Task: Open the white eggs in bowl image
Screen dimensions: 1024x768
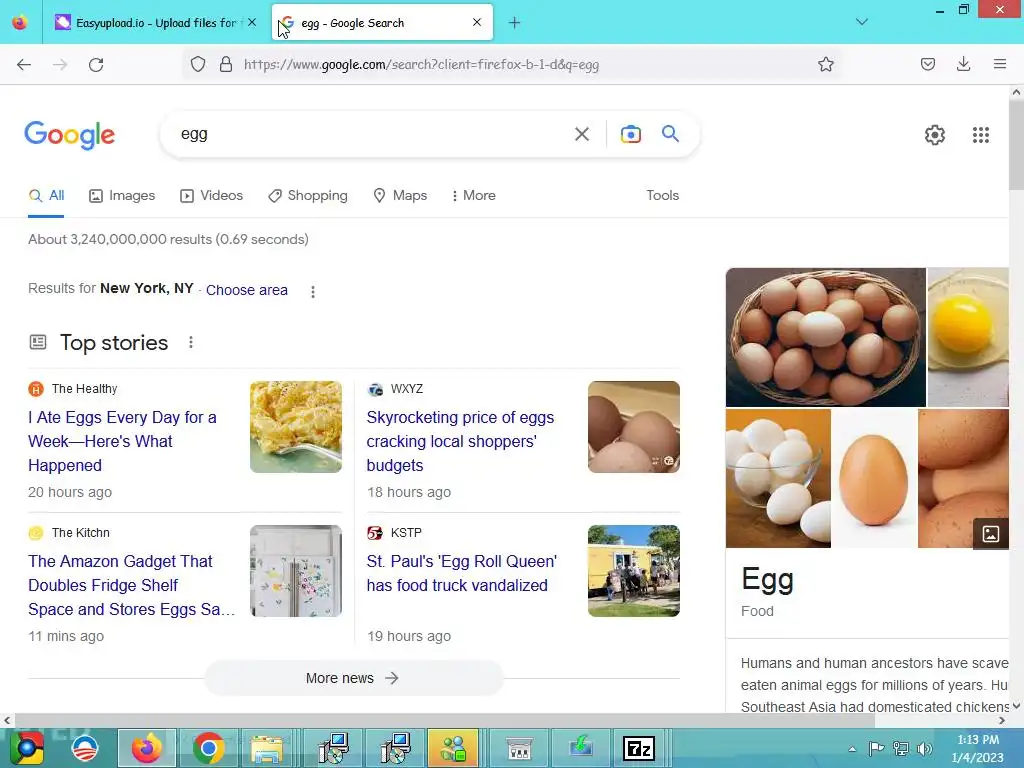Action: [x=778, y=479]
